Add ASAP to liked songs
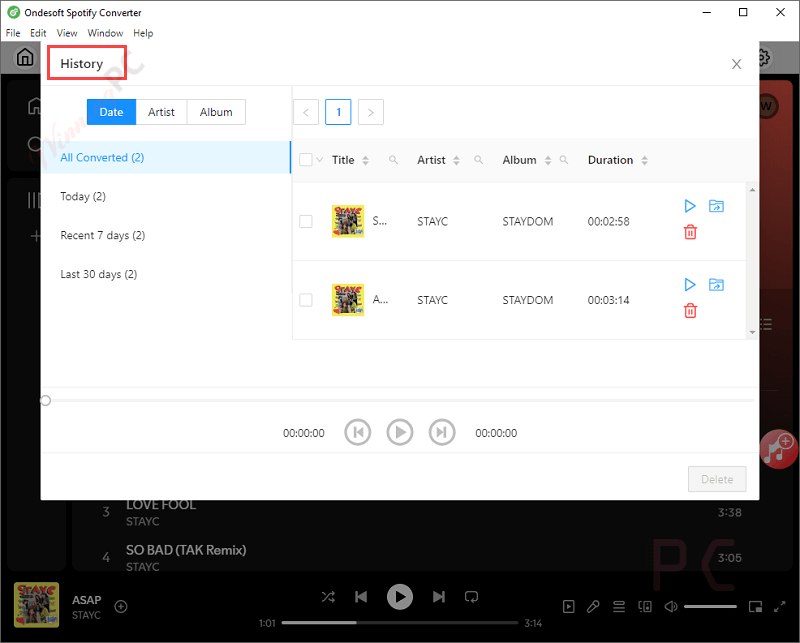The image size is (800, 643). coord(121,606)
